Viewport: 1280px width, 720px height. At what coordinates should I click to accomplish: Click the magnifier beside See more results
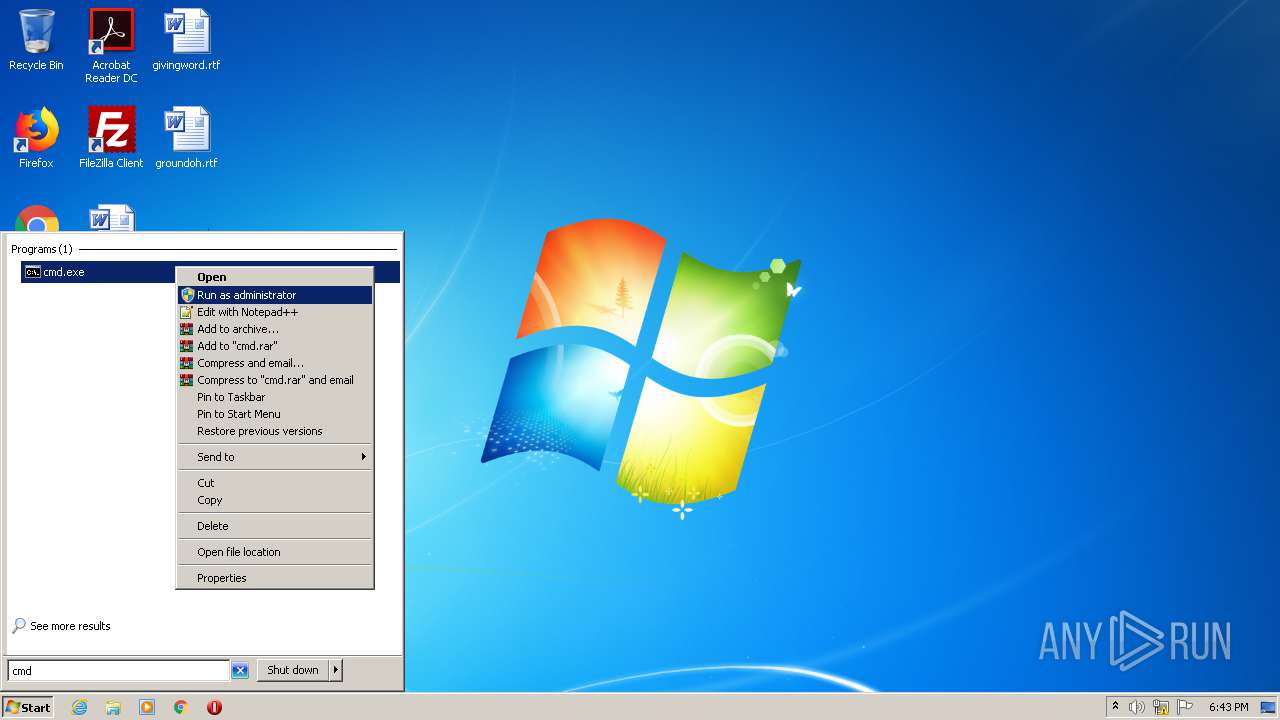click(x=19, y=626)
